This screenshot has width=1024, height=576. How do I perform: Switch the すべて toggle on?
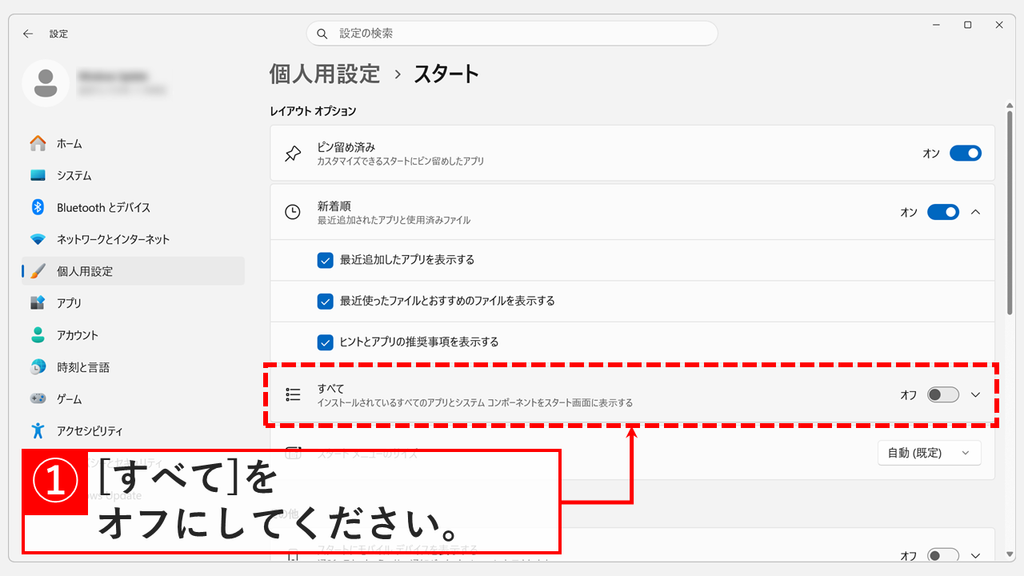click(x=943, y=394)
